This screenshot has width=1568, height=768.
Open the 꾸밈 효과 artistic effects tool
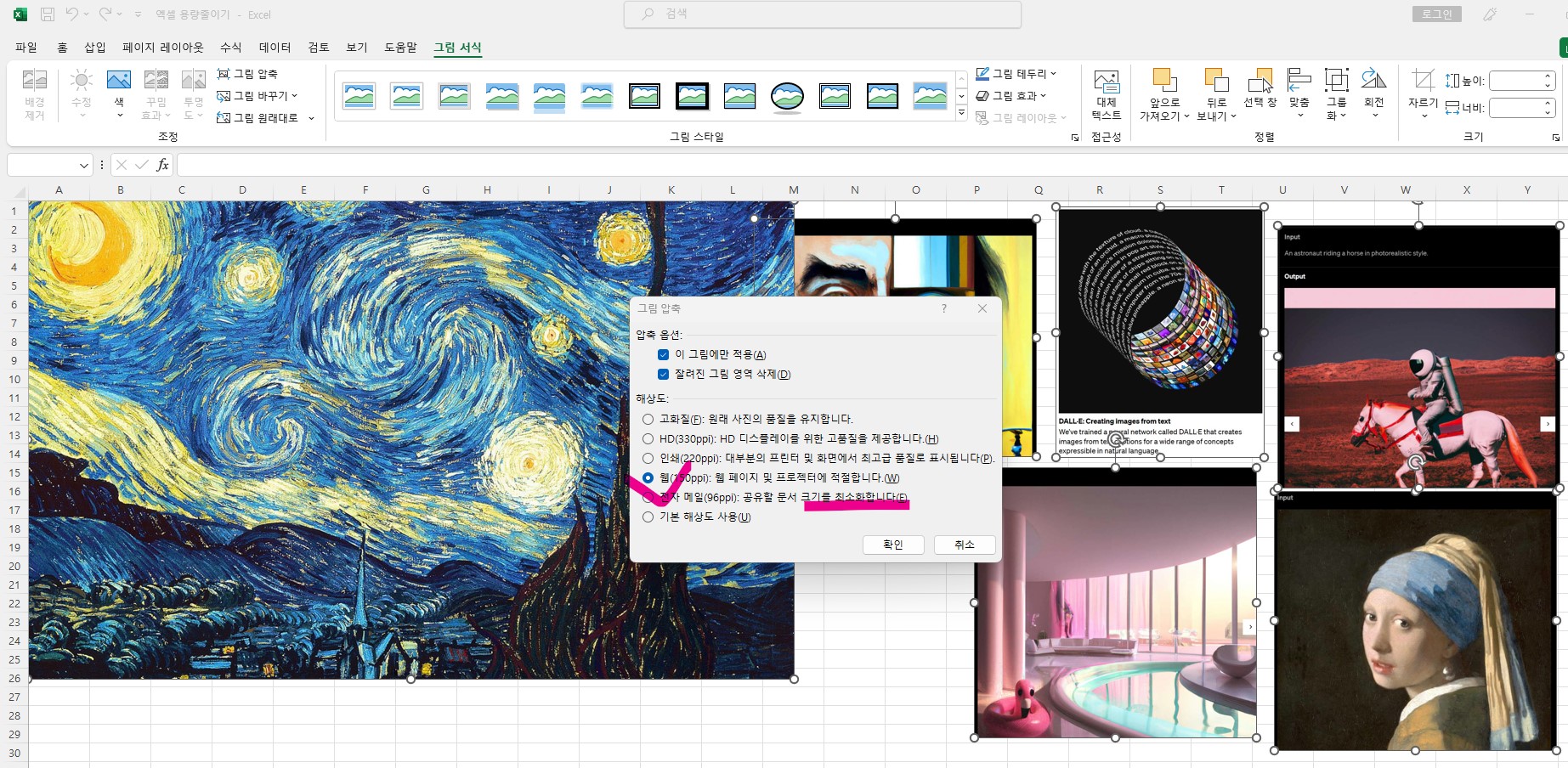[156, 94]
